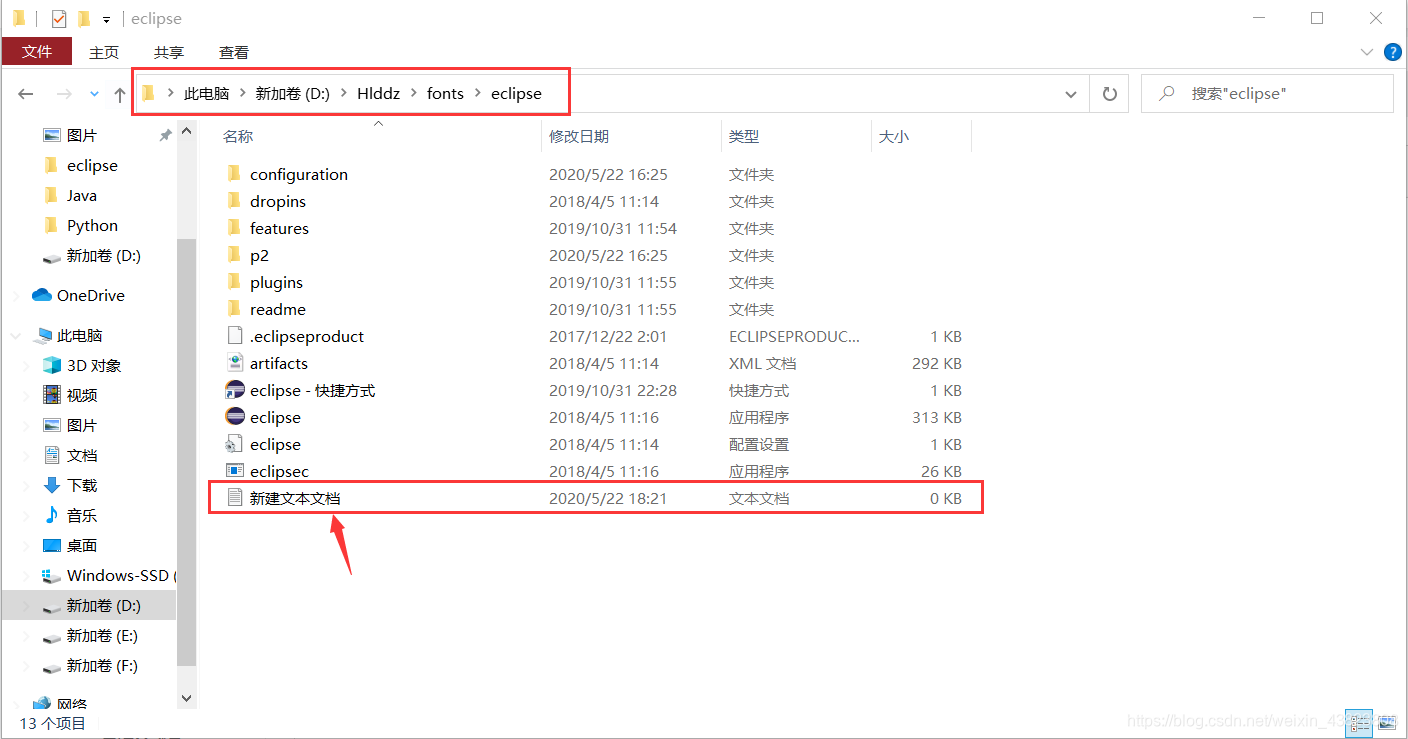Switch to the 共享 ribbon tab
This screenshot has width=1408, height=739.
point(169,52)
